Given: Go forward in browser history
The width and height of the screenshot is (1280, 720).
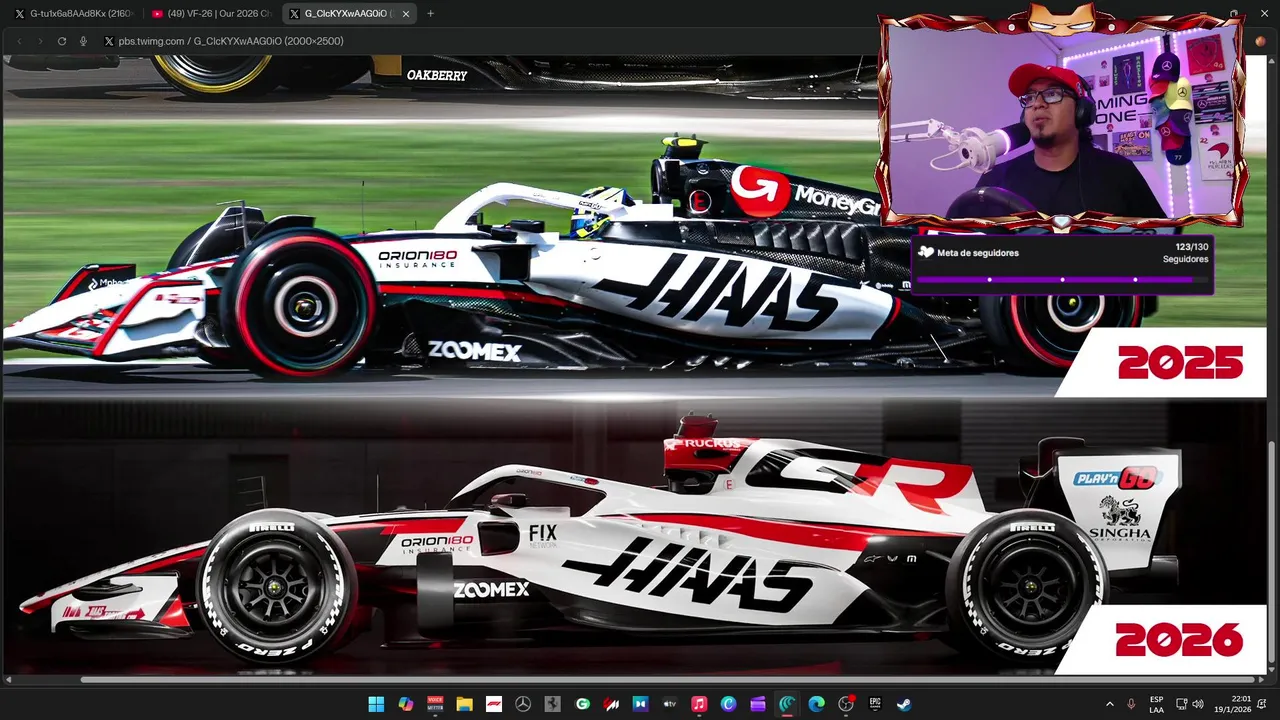Looking at the screenshot, I should coord(40,41).
